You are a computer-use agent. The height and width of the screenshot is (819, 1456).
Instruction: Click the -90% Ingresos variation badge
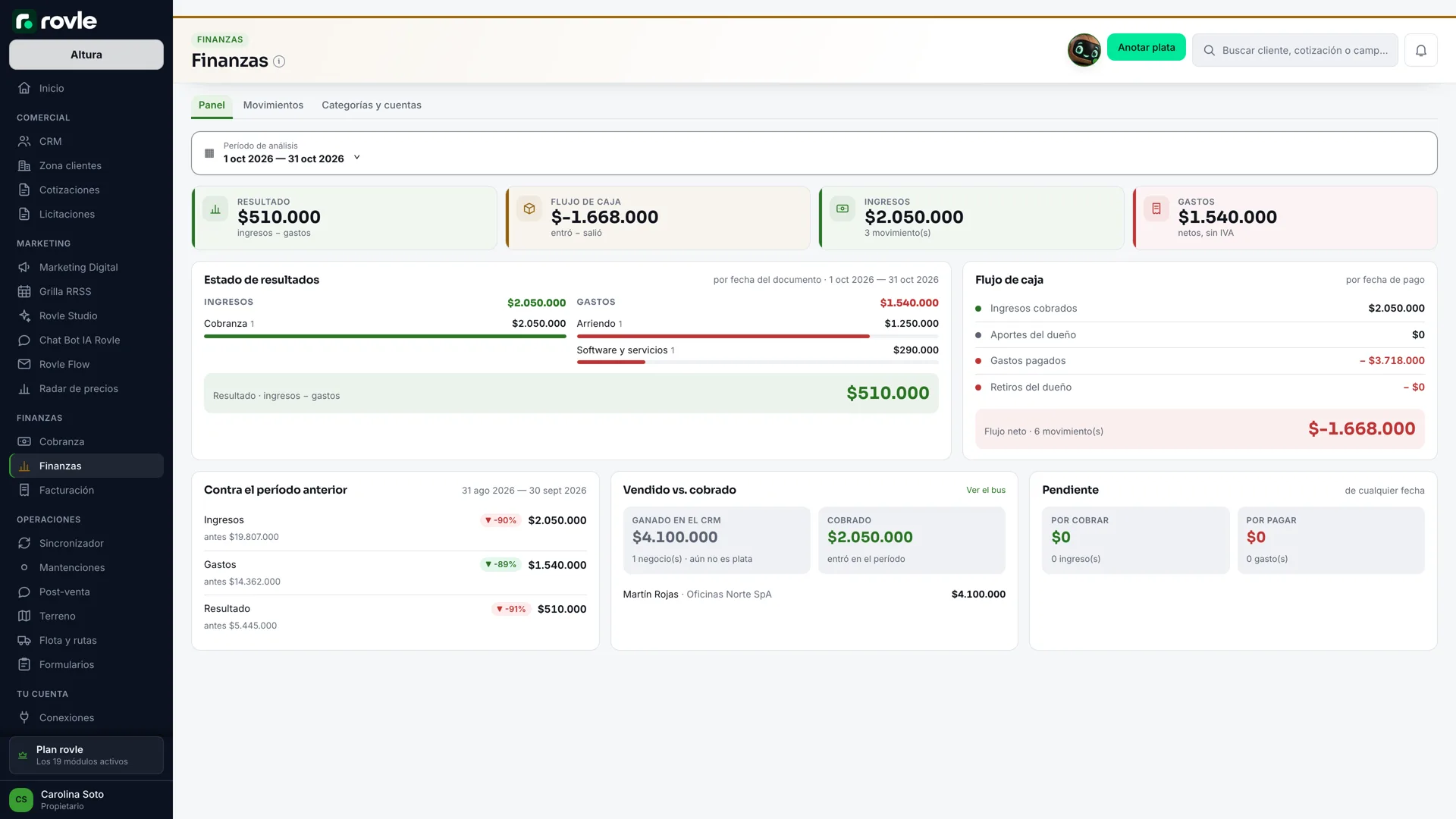point(500,520)
